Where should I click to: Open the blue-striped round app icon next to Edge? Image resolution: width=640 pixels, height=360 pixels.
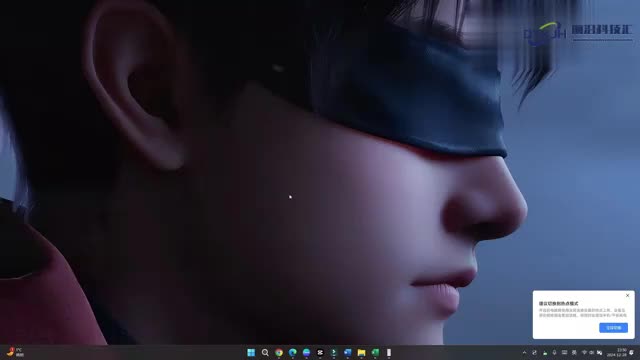307,352
